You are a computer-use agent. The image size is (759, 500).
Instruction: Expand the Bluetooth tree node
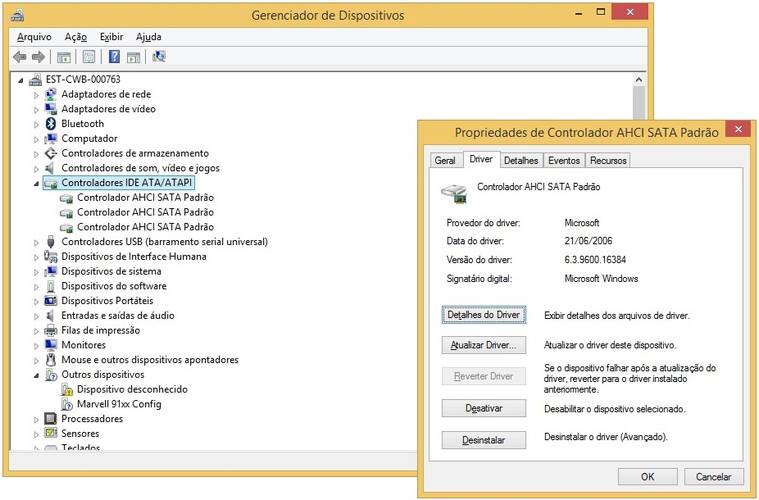[x=36, y=124]
